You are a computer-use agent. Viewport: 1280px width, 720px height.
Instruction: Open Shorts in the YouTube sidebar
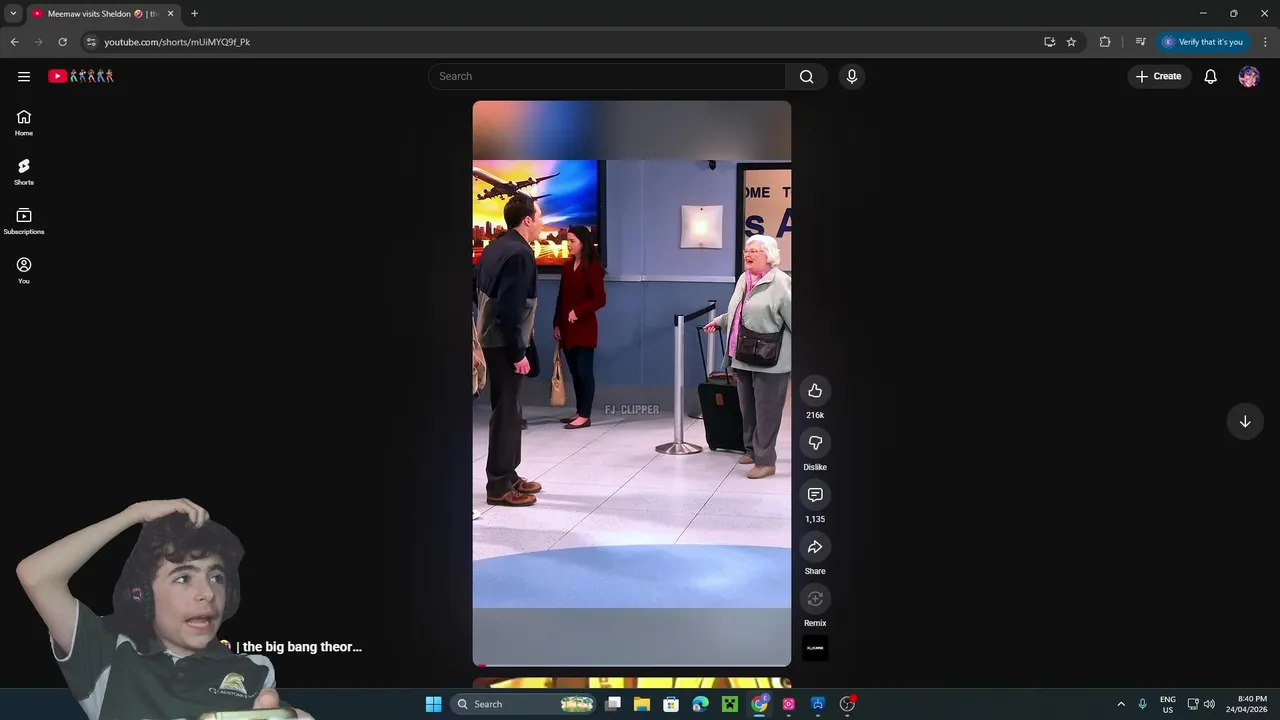pyautogui.click(x=24, y=172)
